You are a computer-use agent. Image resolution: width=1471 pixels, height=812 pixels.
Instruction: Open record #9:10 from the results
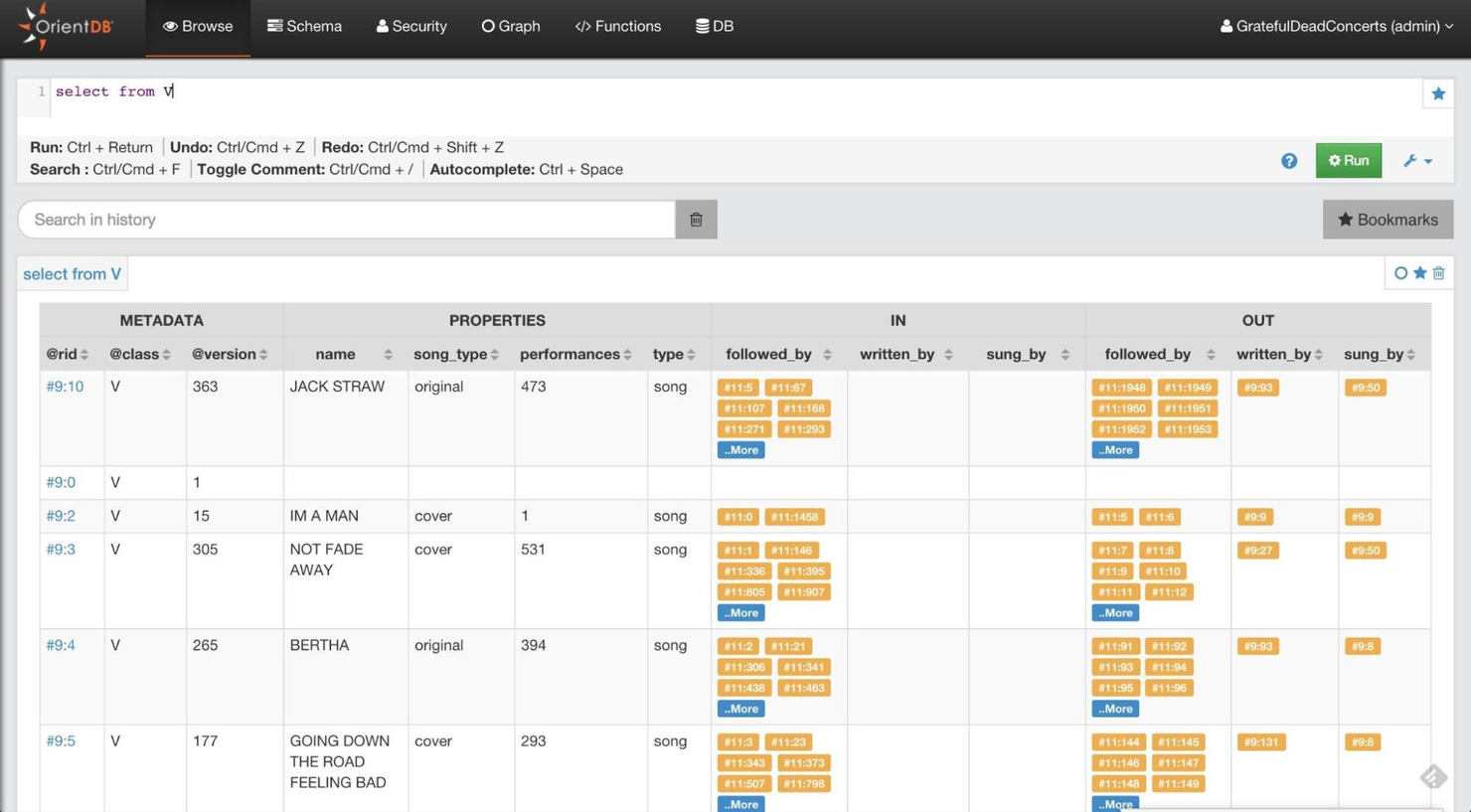[x=65, y=386]
